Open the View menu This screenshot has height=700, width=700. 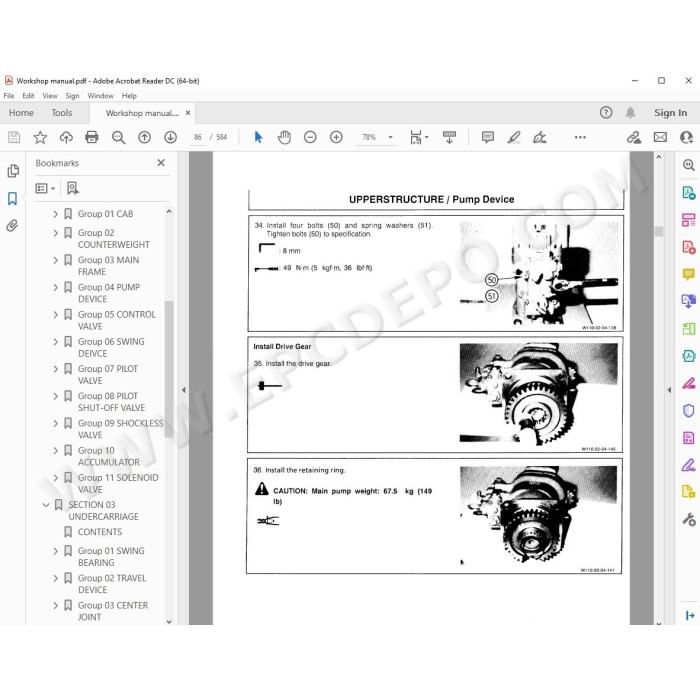click(x=50, y=96)
